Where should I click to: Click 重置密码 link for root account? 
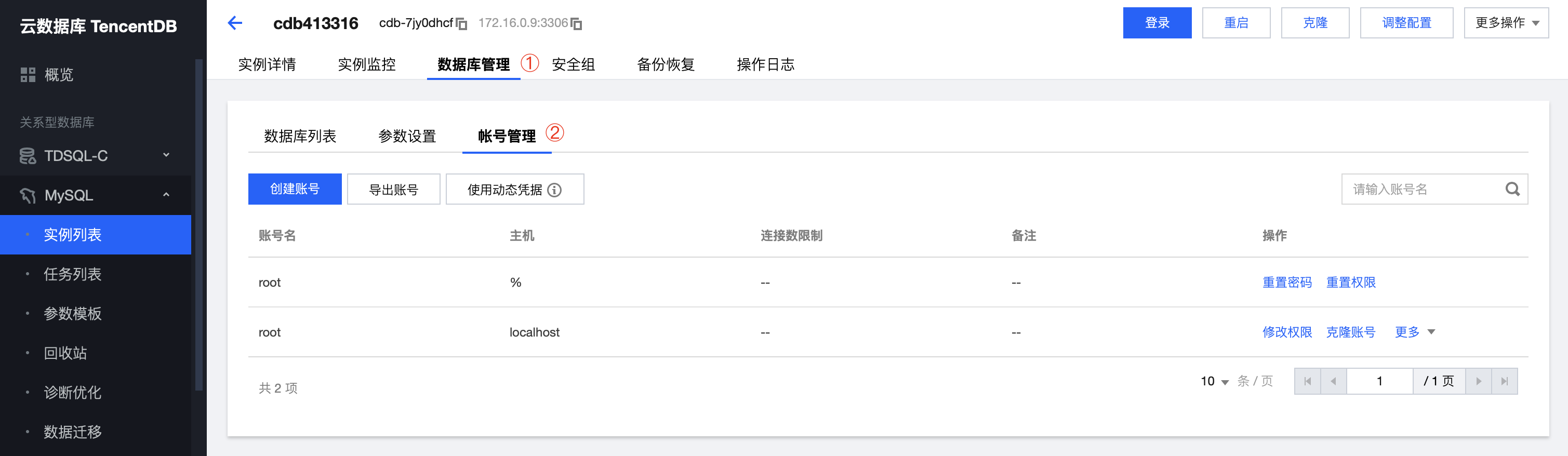coord(1287,283)
